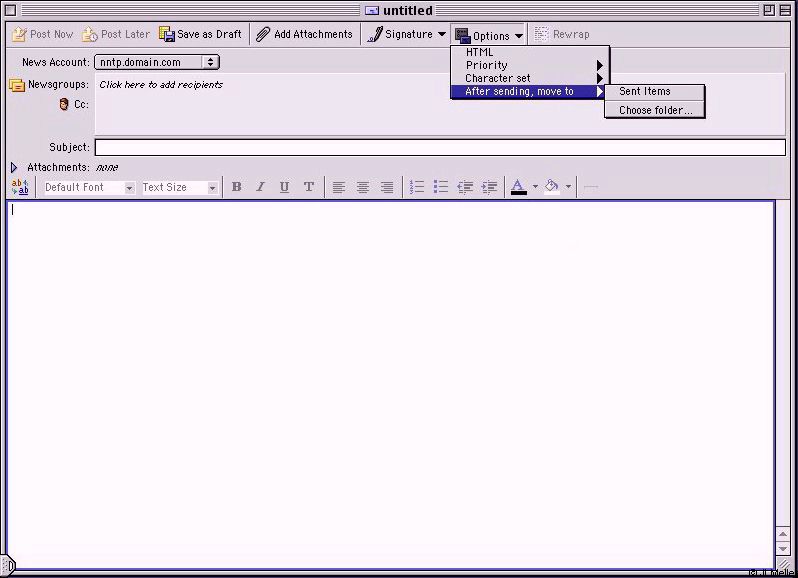Click into the Subject field
Screen dimensions: 798x578
(440, 147)
